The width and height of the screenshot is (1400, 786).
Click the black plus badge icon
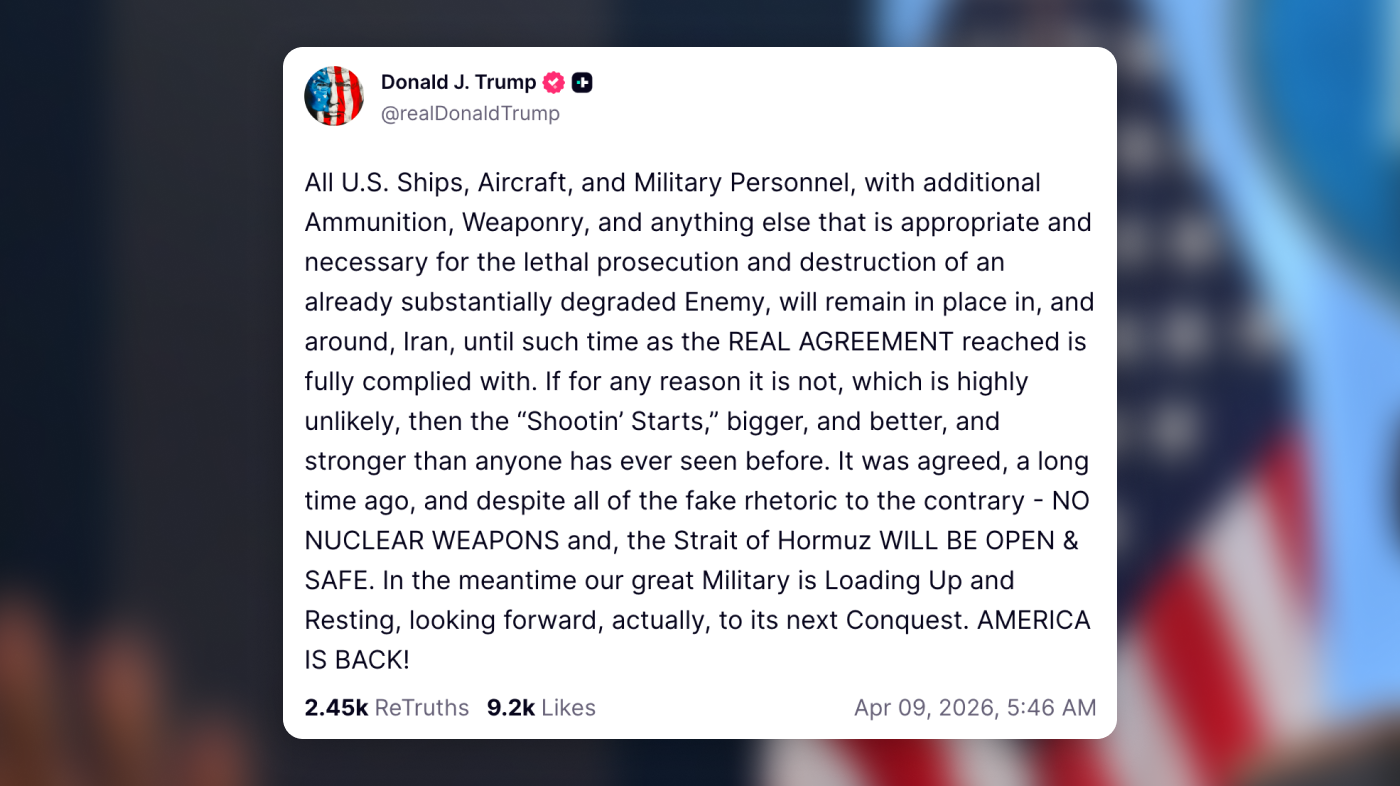582,83
